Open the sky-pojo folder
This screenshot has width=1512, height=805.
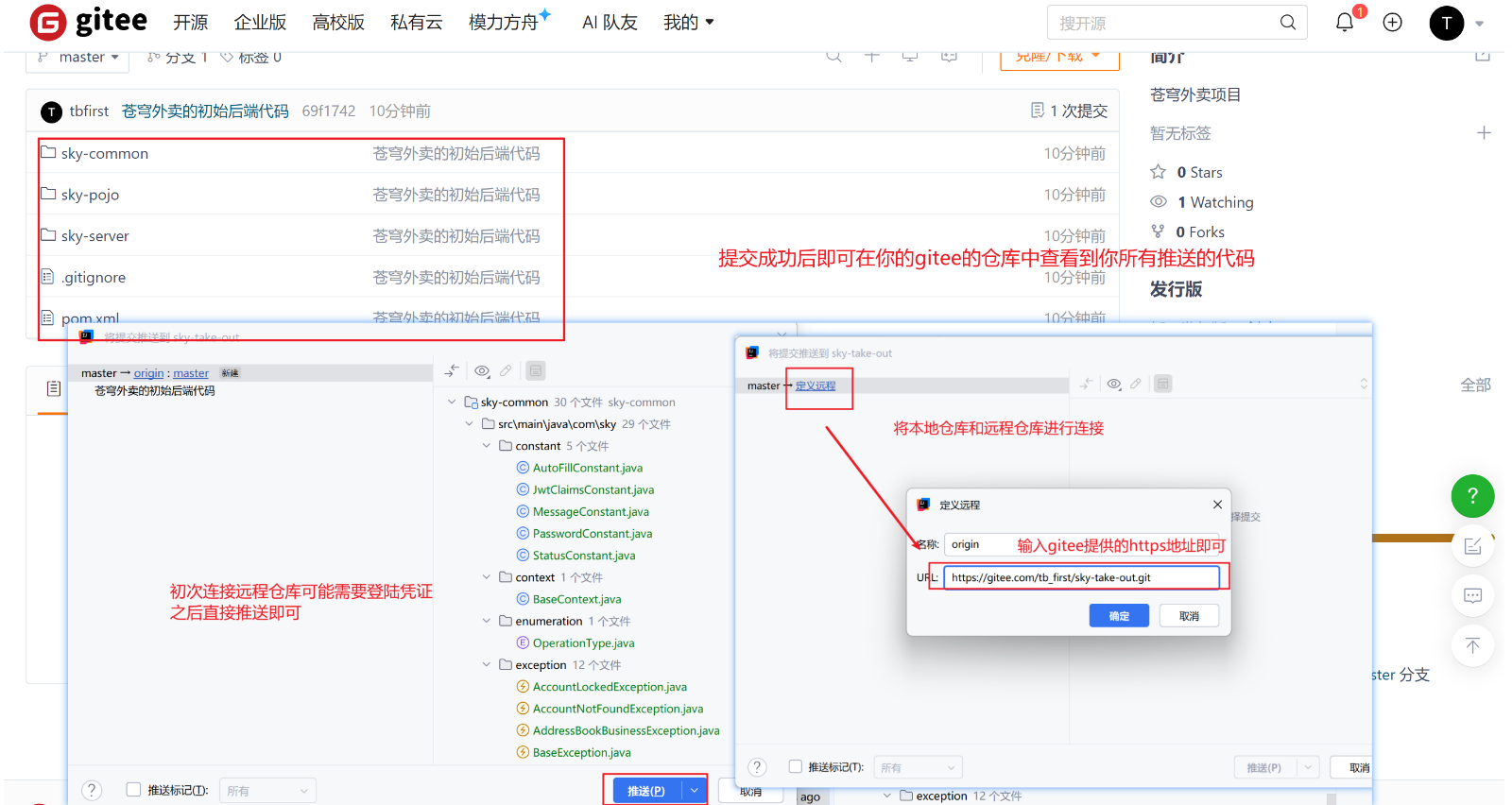point(90,195)
